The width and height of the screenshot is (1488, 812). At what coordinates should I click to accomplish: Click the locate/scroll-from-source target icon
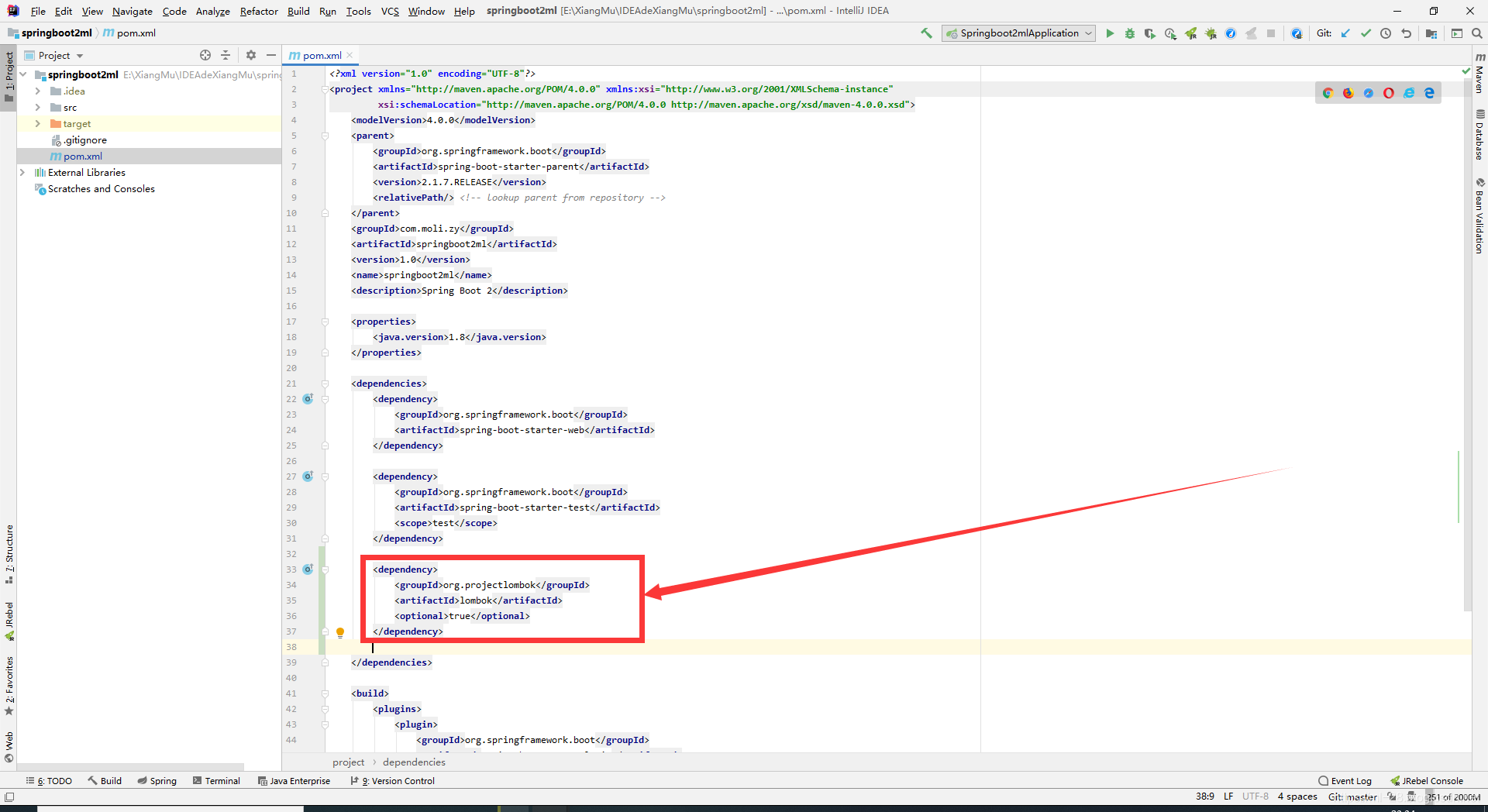click(205, 55)
